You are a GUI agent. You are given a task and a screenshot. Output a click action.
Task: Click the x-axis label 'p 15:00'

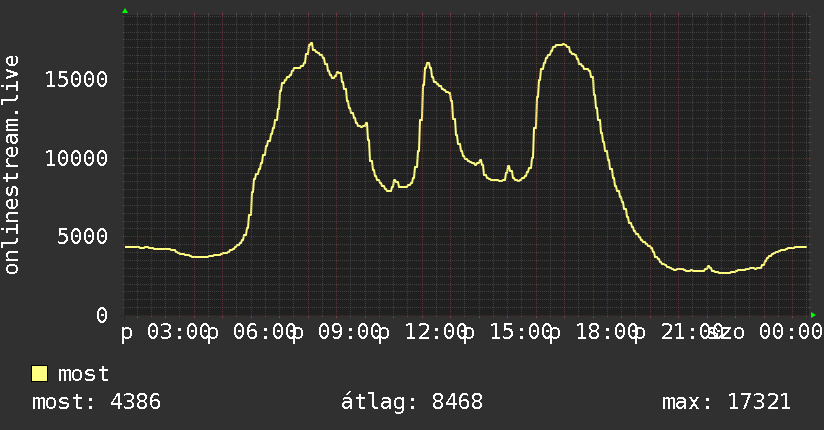click(509, 332)
